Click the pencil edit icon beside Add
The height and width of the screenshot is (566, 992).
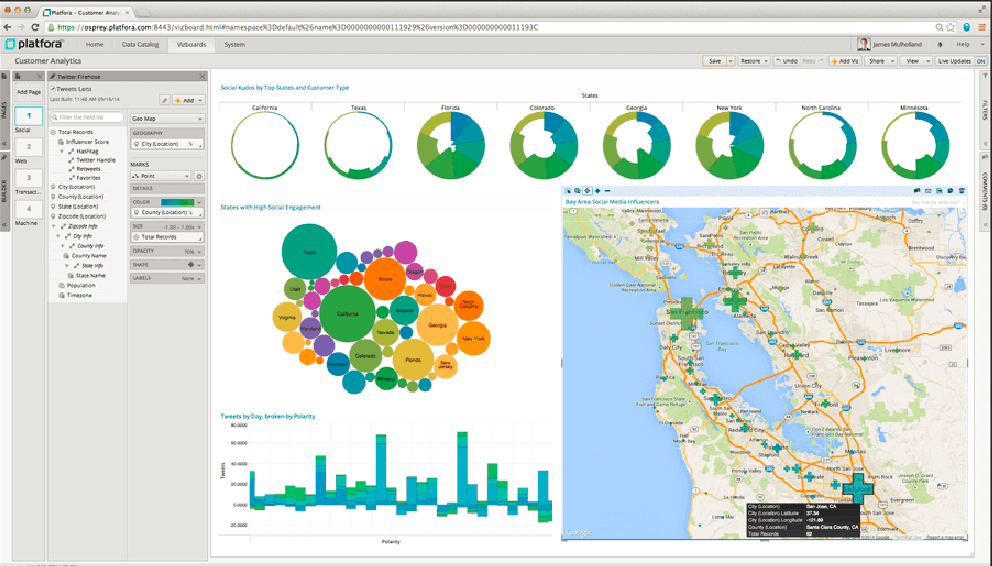pyautogui.click(x=165, y=100)
